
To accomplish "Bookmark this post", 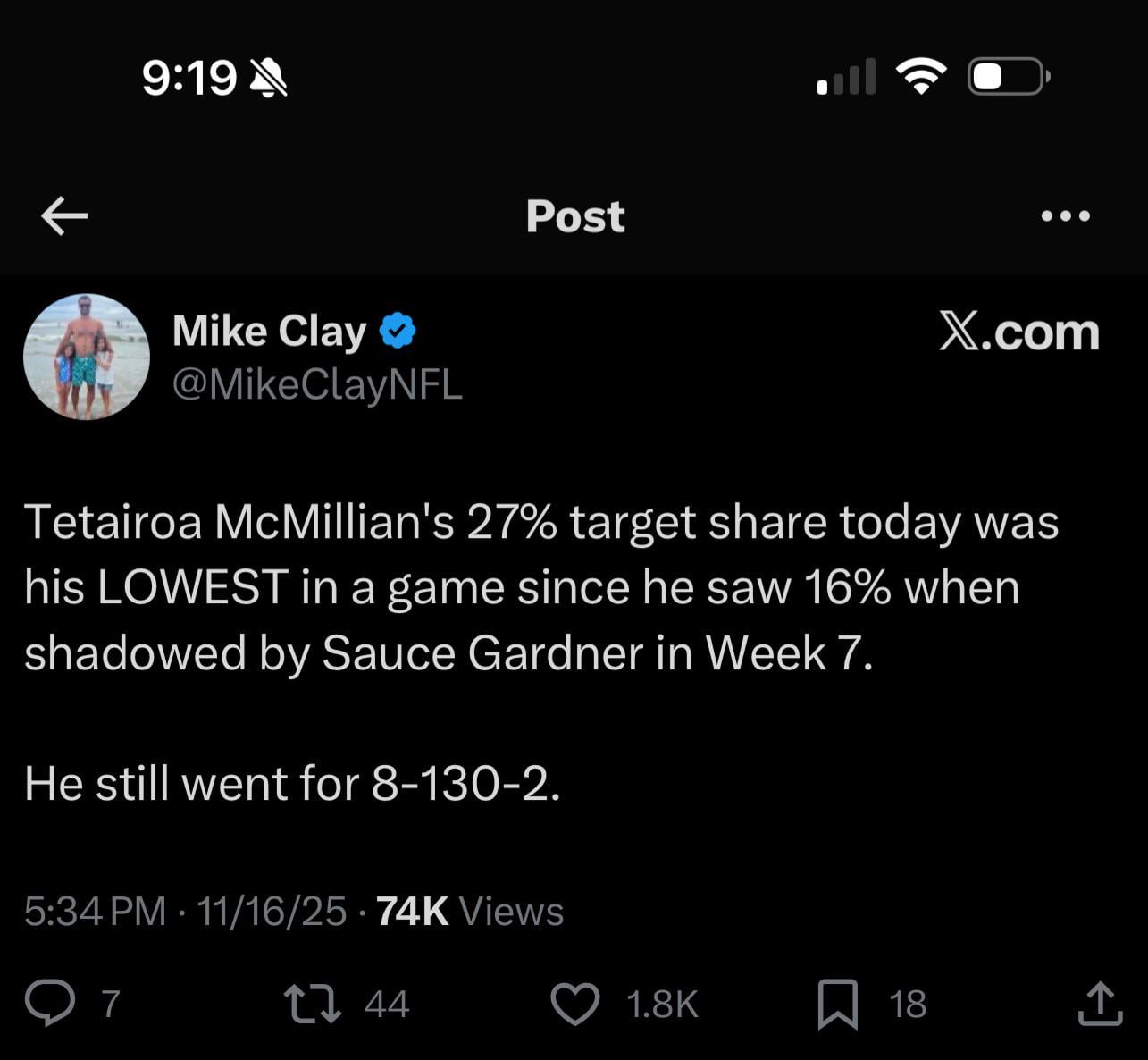I will click(x=838, y=1003).
